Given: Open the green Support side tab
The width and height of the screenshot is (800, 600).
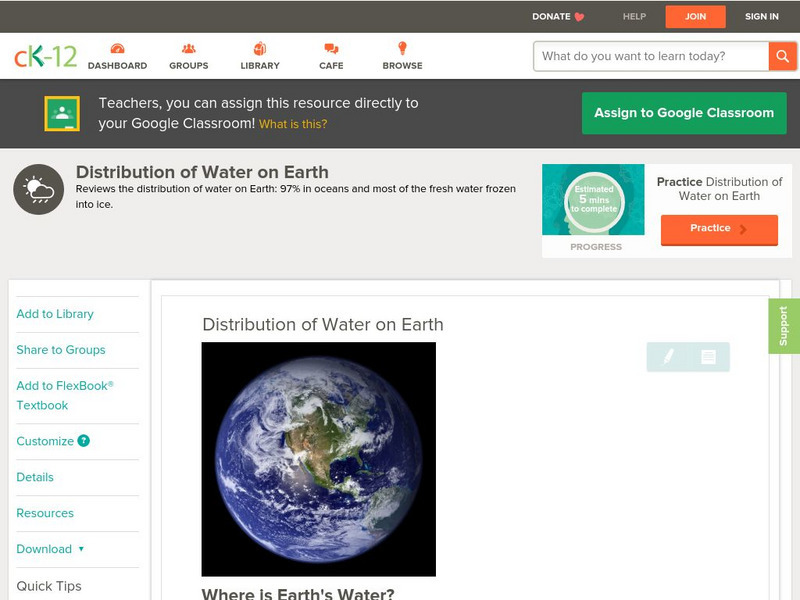Looking at the screenshot, I should coord(784,326).
